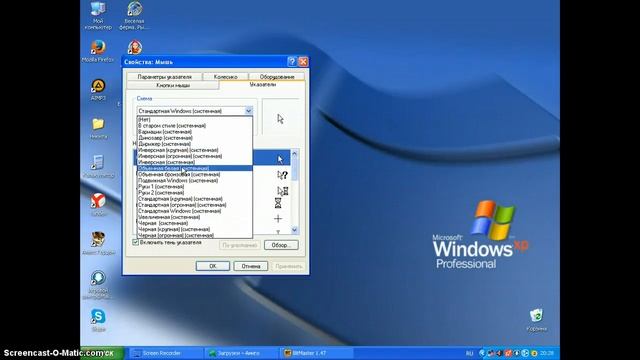The width and height of the screenshot is (640, 360).
Task: Select the Корзина recycle bin icon
Action: point(536,320)
